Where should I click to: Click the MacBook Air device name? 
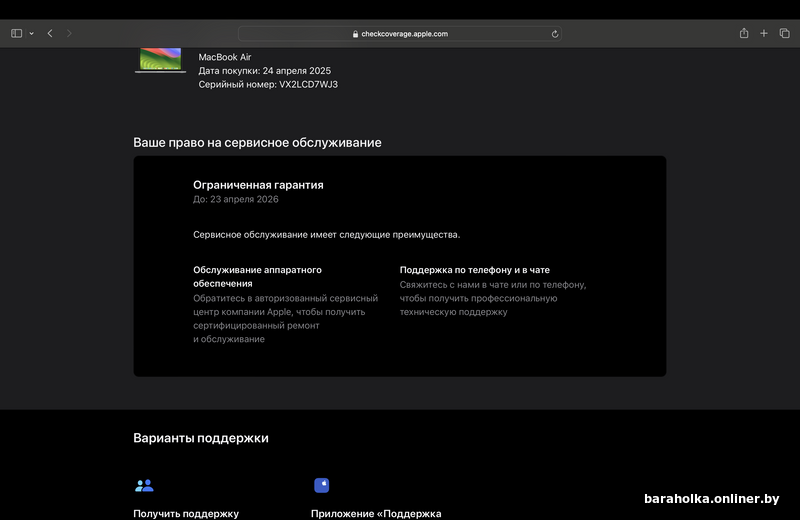point(224,57)
